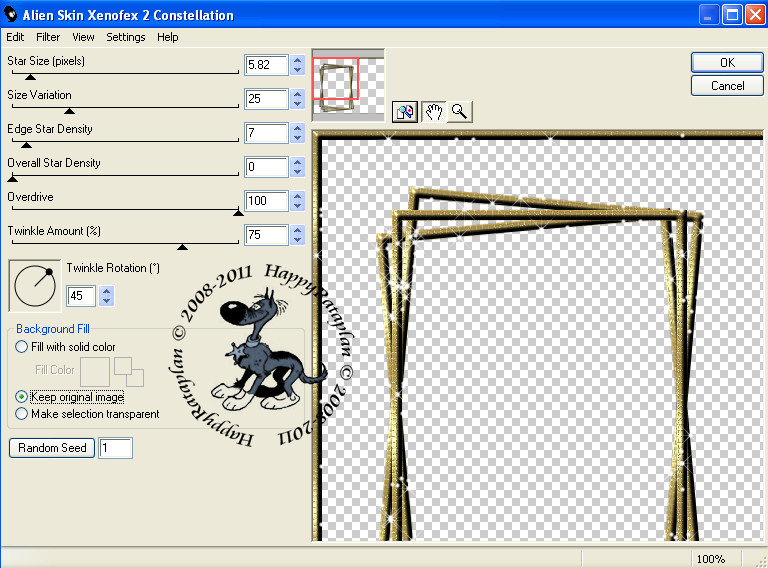Select the hand pan tool
Viewport: 768px width, 568px height.
click(433, 112)
